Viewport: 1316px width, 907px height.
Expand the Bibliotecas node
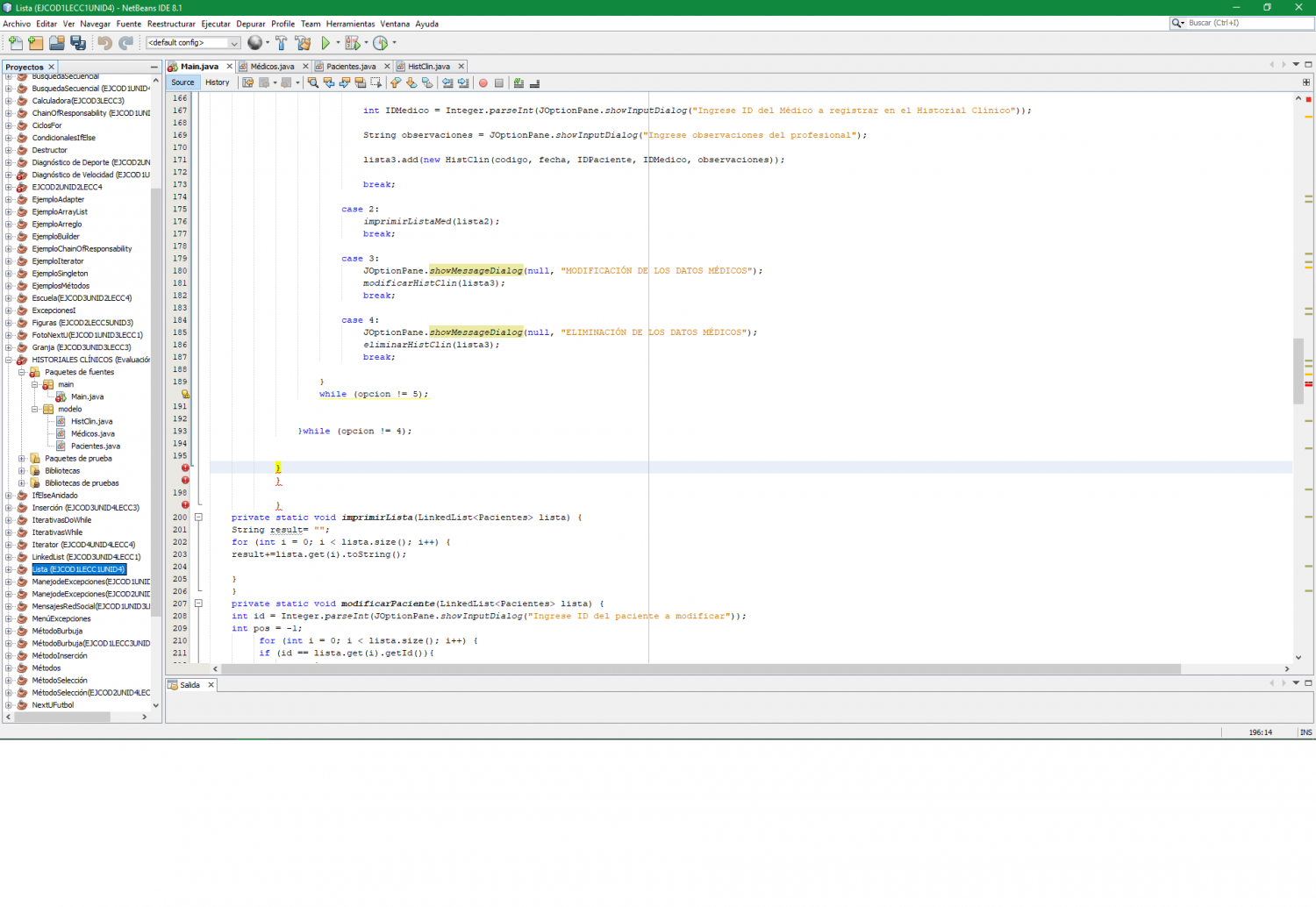pos(22,471)
